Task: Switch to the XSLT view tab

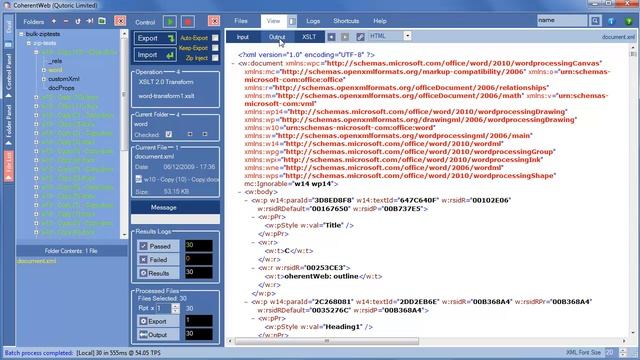Action: (309, 37)
